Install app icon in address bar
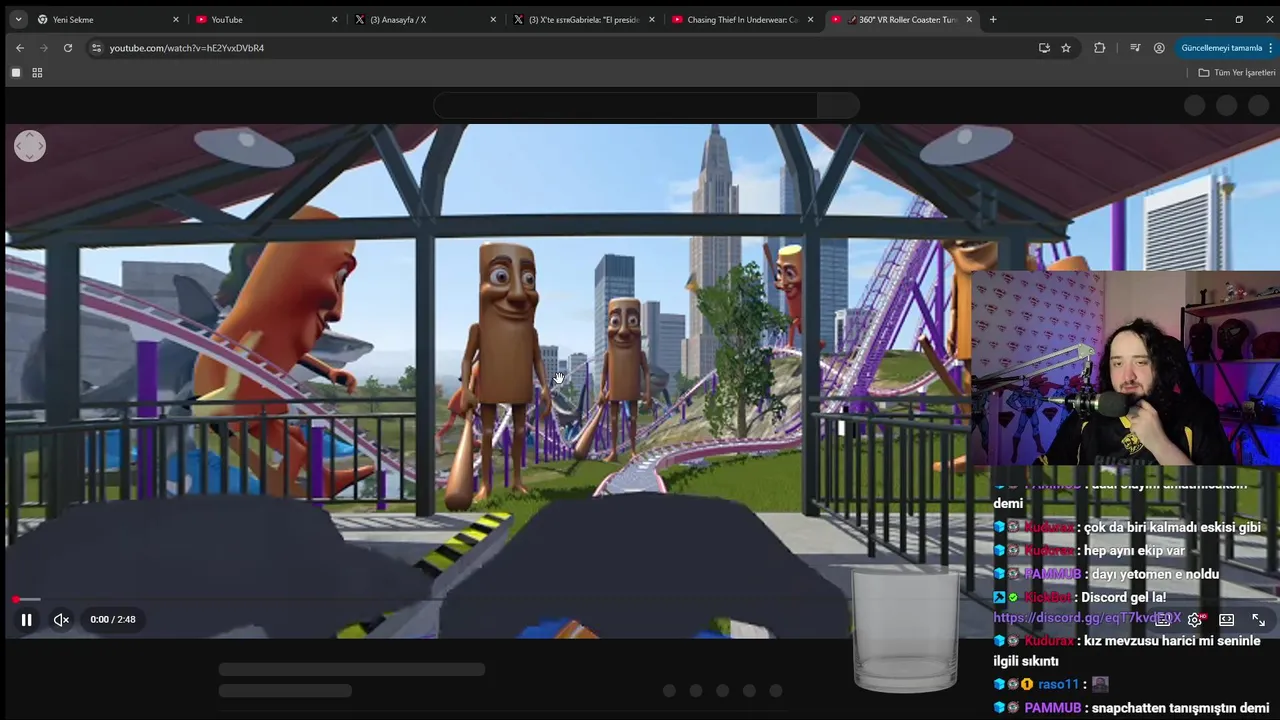Viewport: 1280px width, 720px height. (1044, 48)
